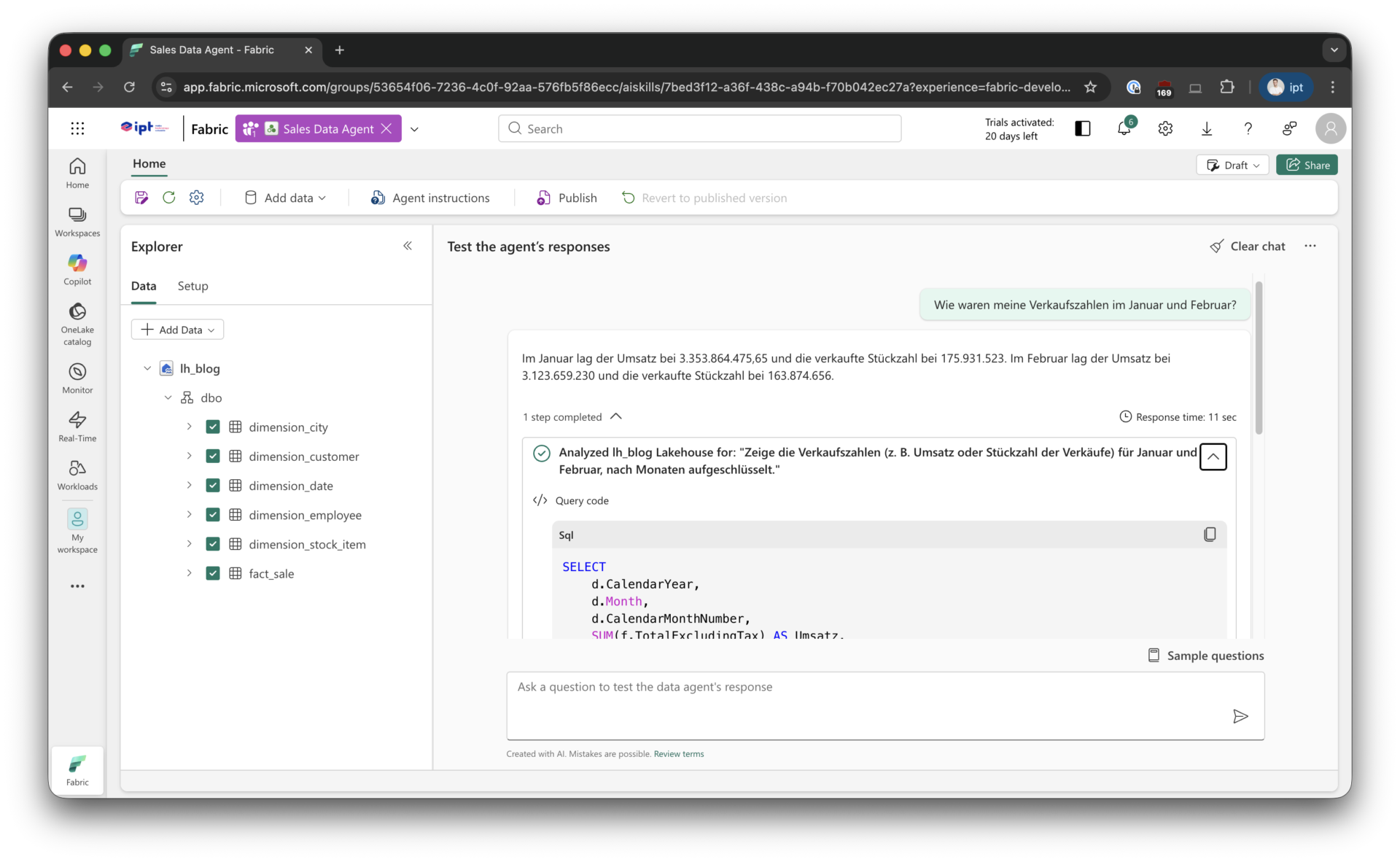
Task: Open the Real-Time section
Action: [x=77, y=426]
